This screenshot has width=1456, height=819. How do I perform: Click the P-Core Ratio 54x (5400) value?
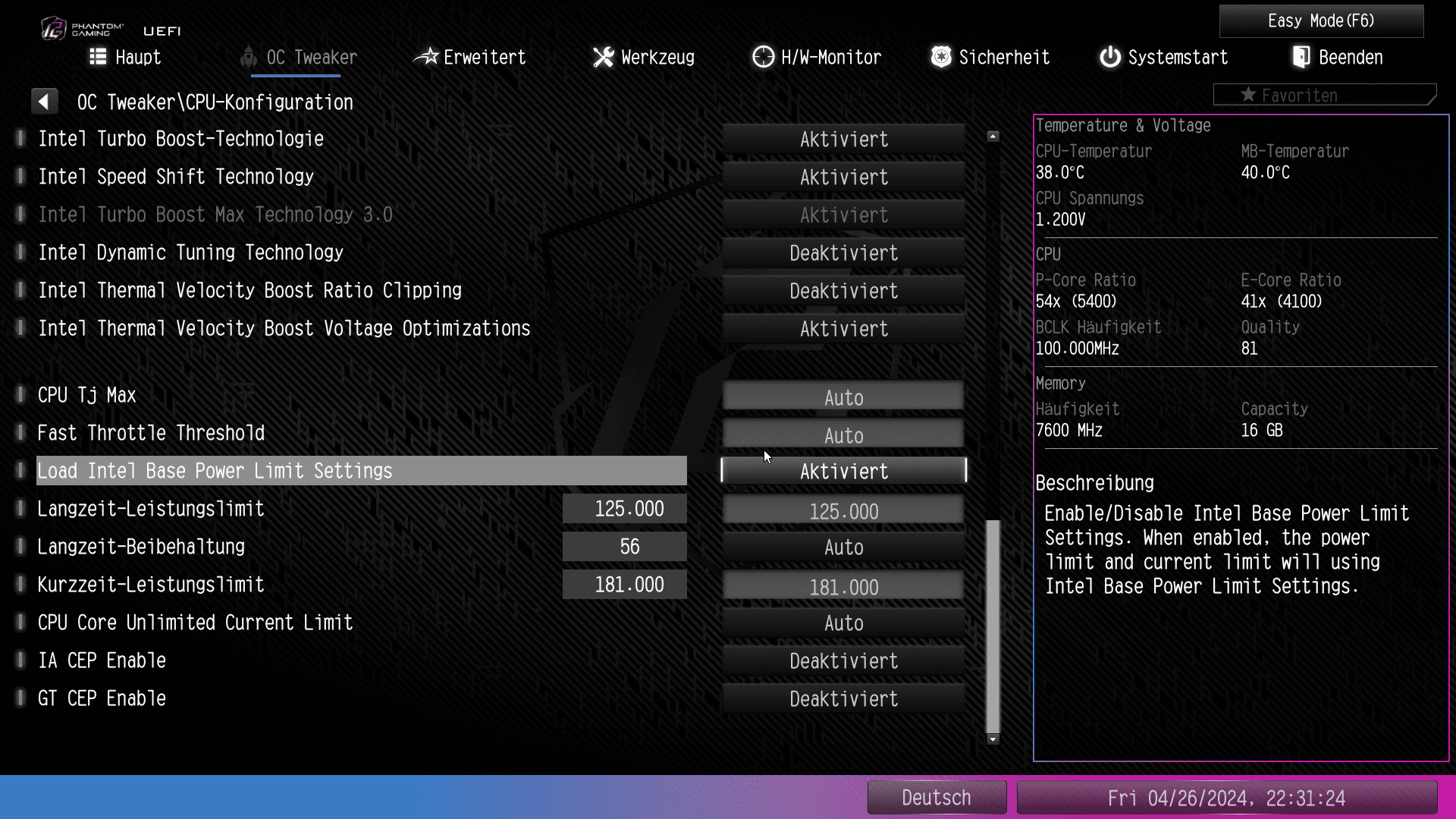click(1076, 302)
